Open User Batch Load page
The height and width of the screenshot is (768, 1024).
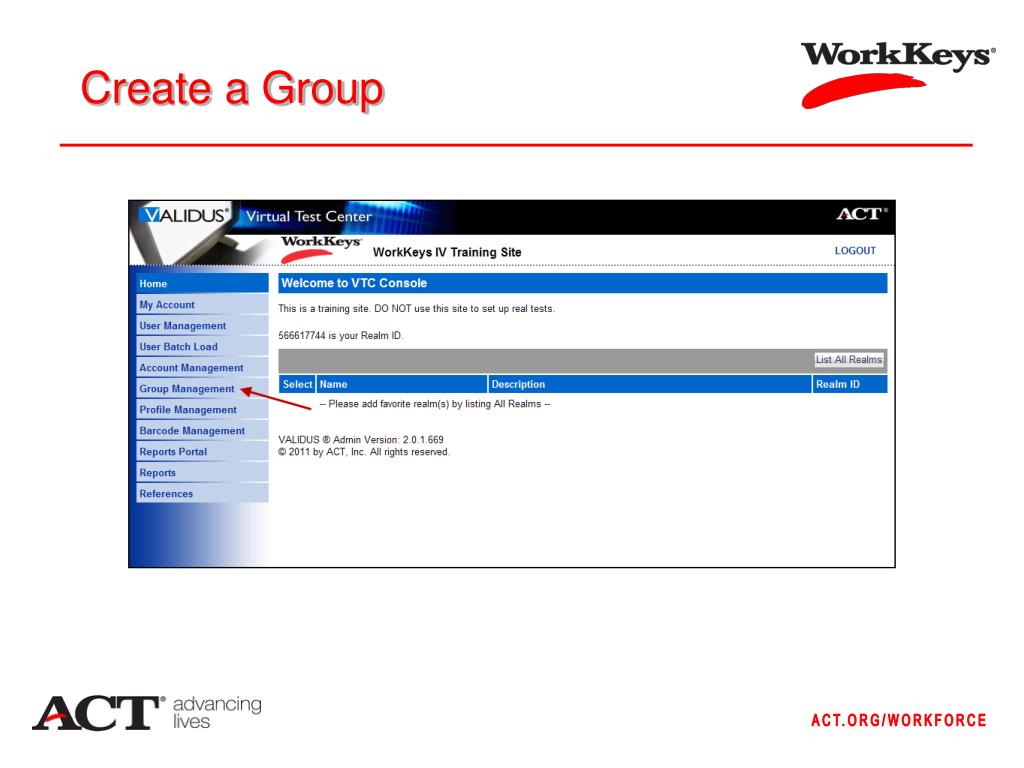click(x=202, y=346)
